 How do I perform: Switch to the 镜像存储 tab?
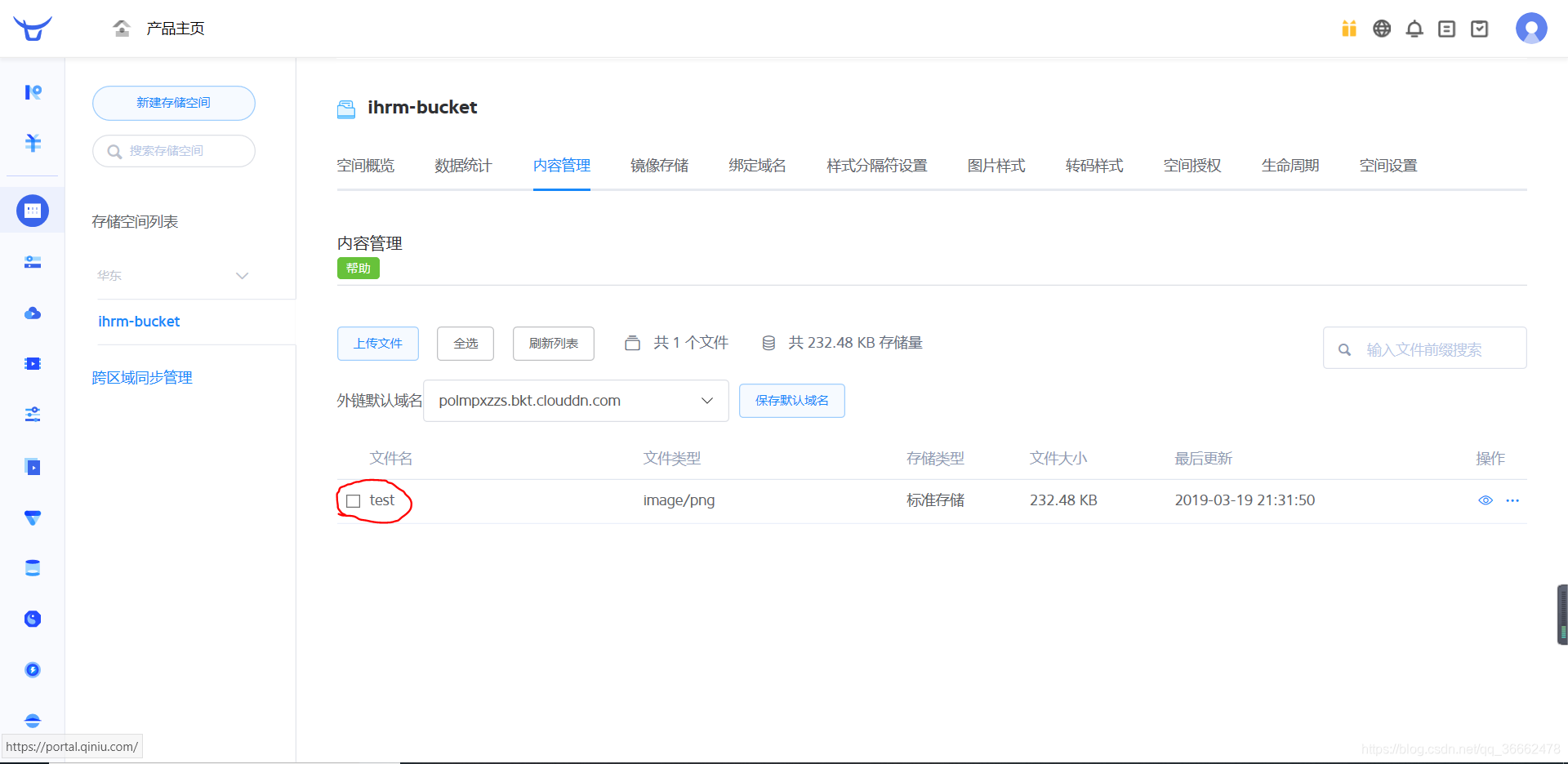coord(659,166)
